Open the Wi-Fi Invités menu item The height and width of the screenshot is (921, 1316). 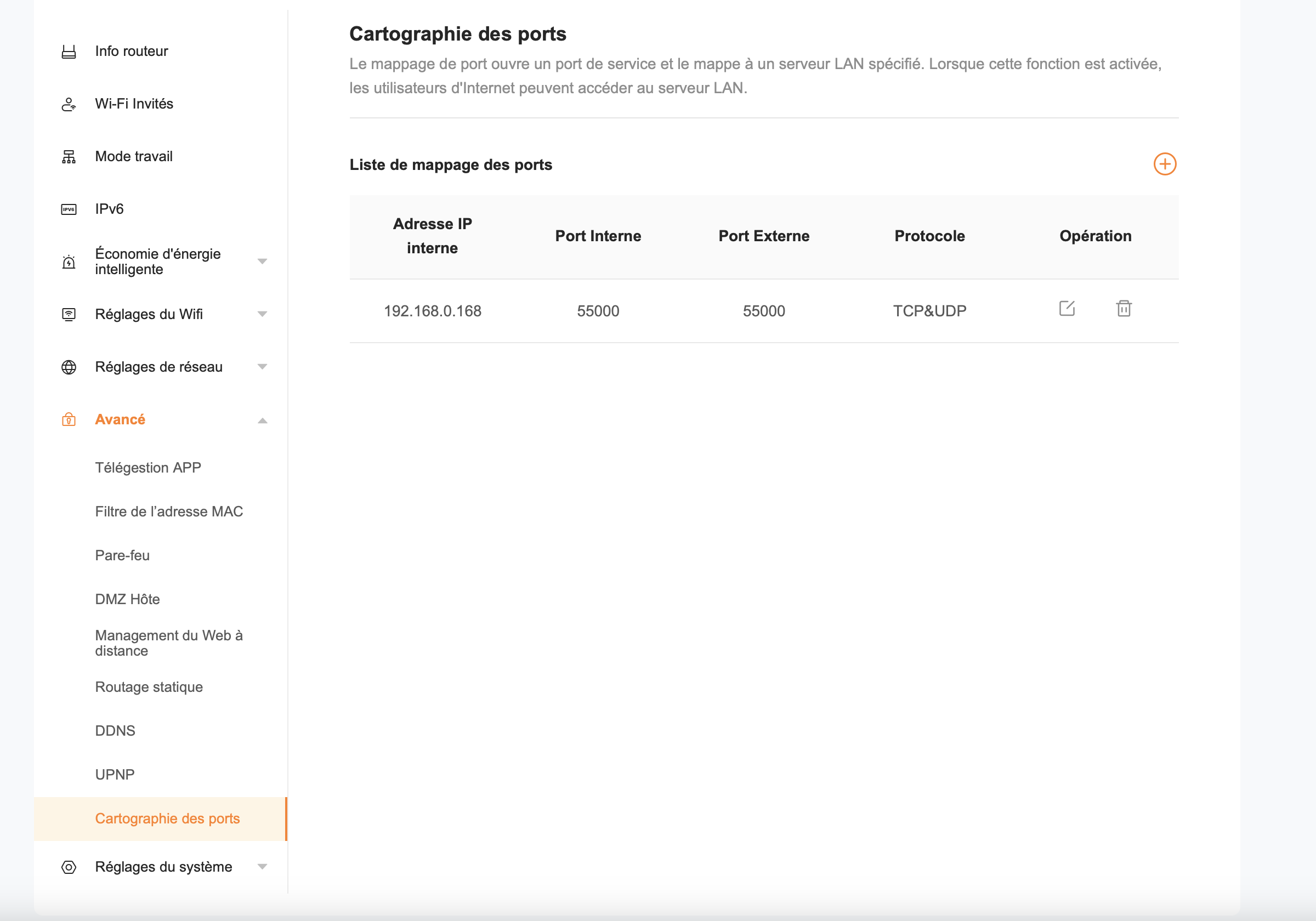(x=134, y=104)
